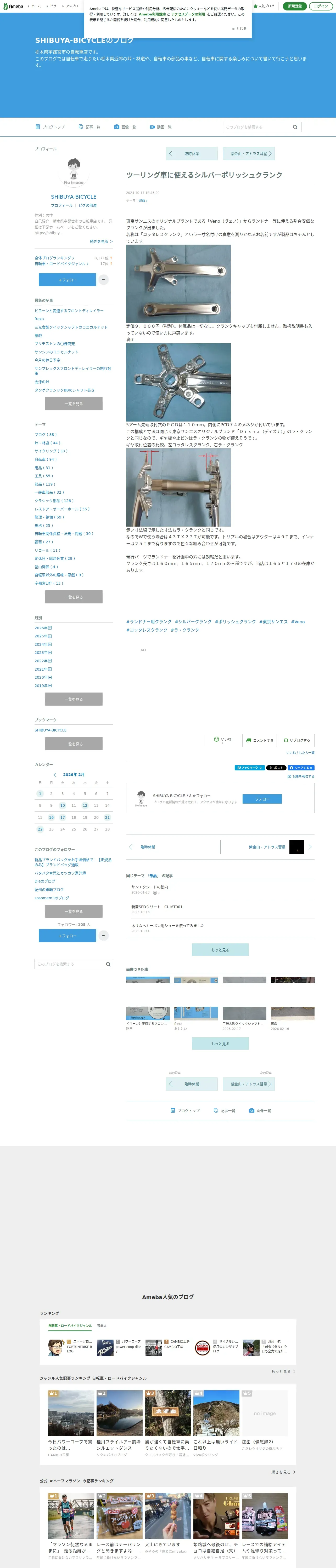The image size is (336, 1568).
Task: Select calendar date 21
Action: [107, 817]
